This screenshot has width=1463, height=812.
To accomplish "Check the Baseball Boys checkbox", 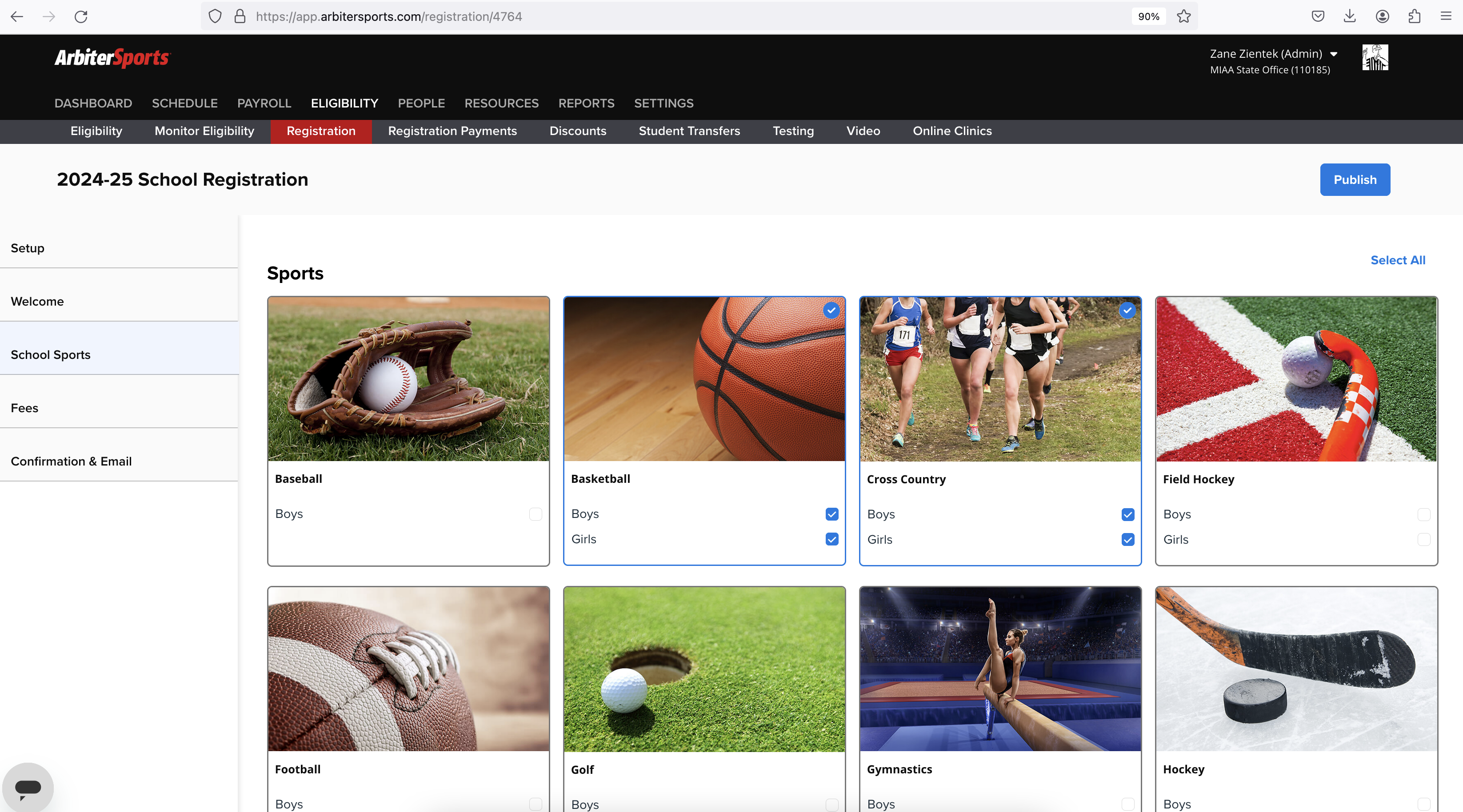I will click(x=536, y=514).
